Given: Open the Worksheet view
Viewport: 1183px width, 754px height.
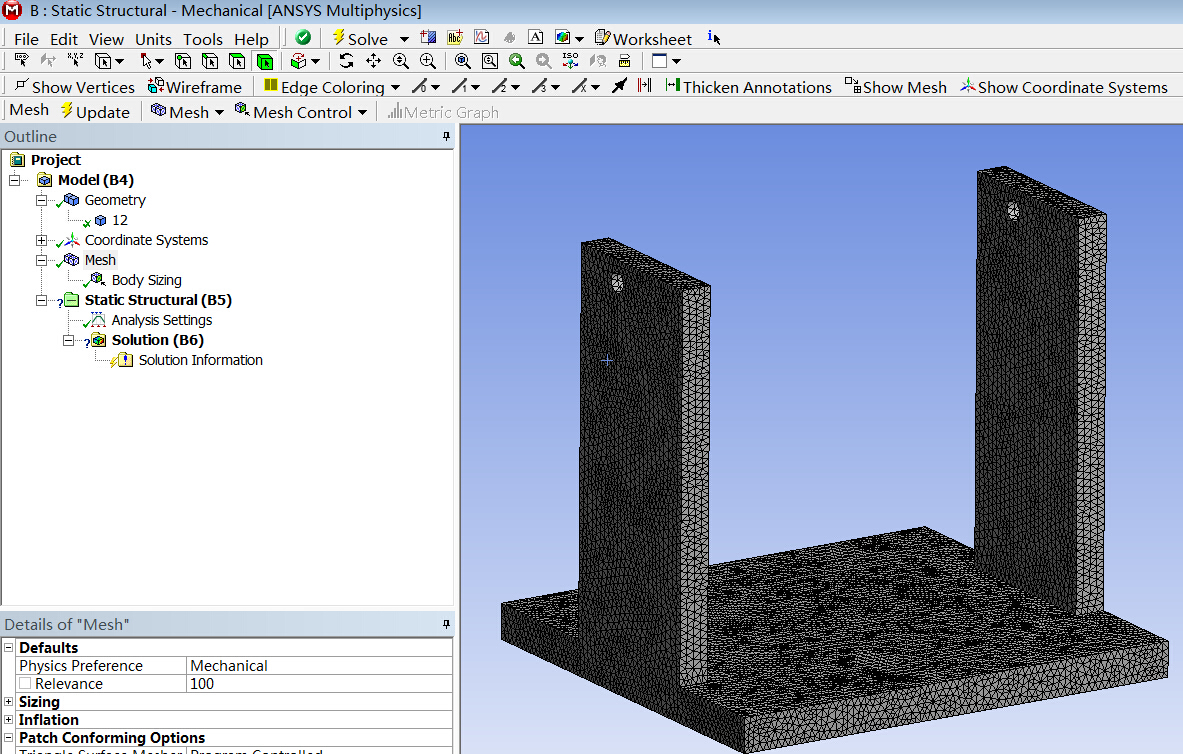Looking at the screenshot, I should [643, 38].
